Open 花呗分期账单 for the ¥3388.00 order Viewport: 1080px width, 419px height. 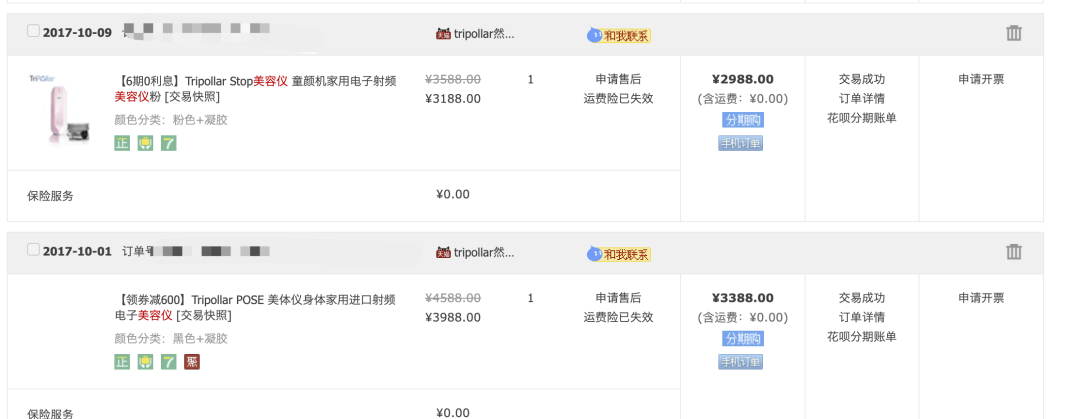[861, 336]
